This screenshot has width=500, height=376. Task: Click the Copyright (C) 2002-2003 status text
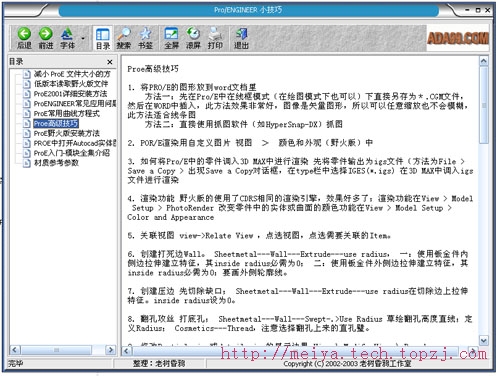(347, 364)
